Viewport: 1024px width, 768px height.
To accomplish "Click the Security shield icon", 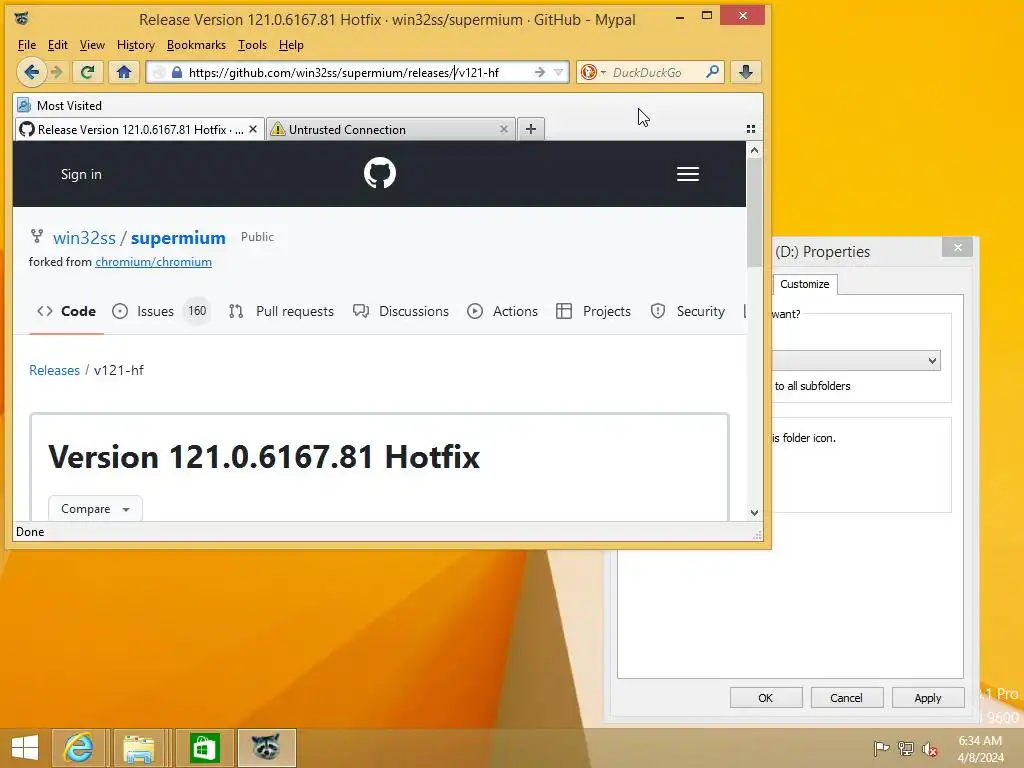I will pos(658,312).
